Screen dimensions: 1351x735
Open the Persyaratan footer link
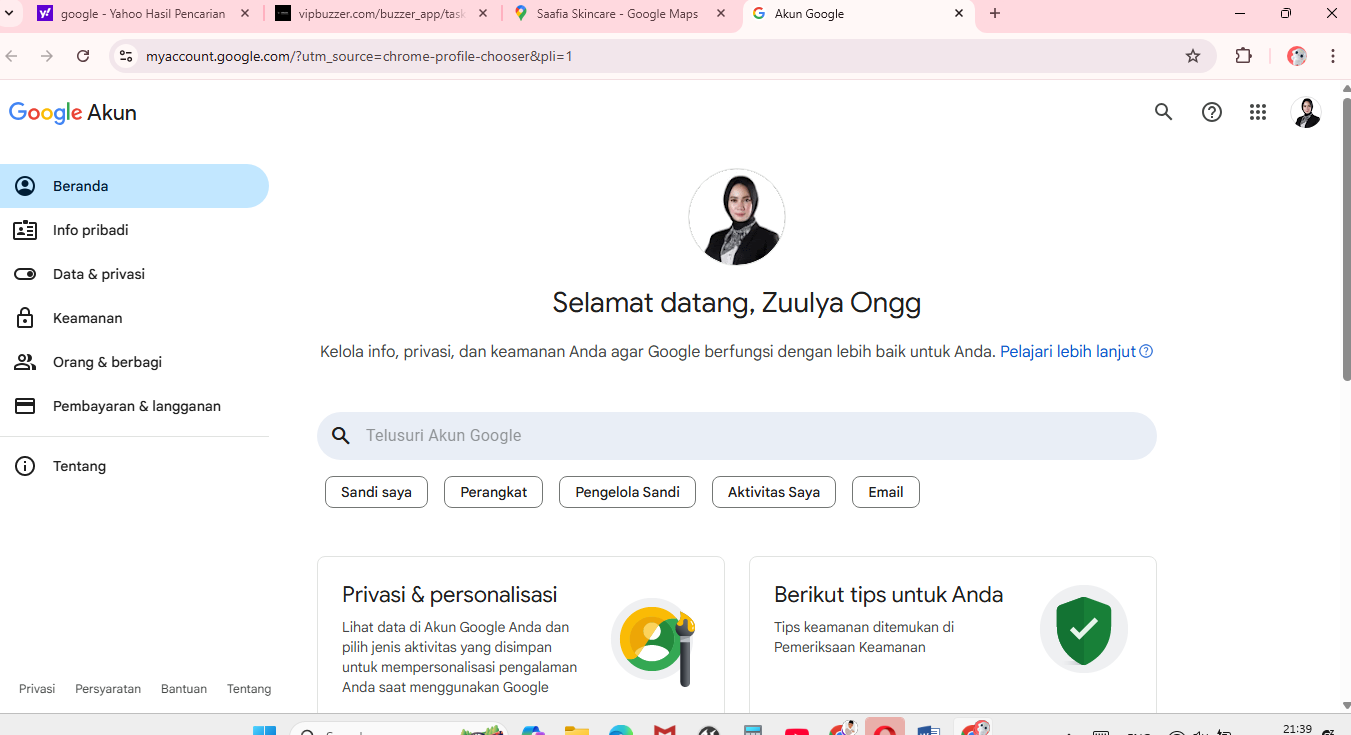click(x=108, y=689)
